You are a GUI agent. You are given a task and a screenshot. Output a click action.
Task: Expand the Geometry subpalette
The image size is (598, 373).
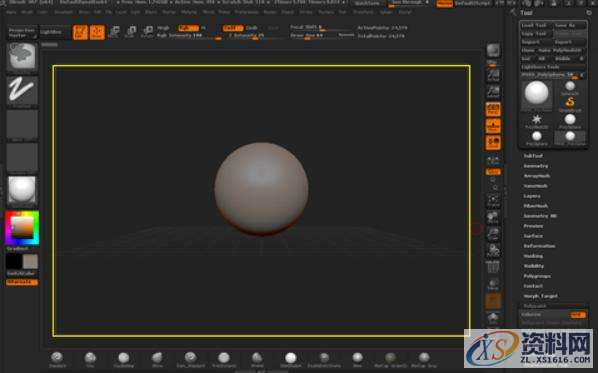click(x=536, y=166)
